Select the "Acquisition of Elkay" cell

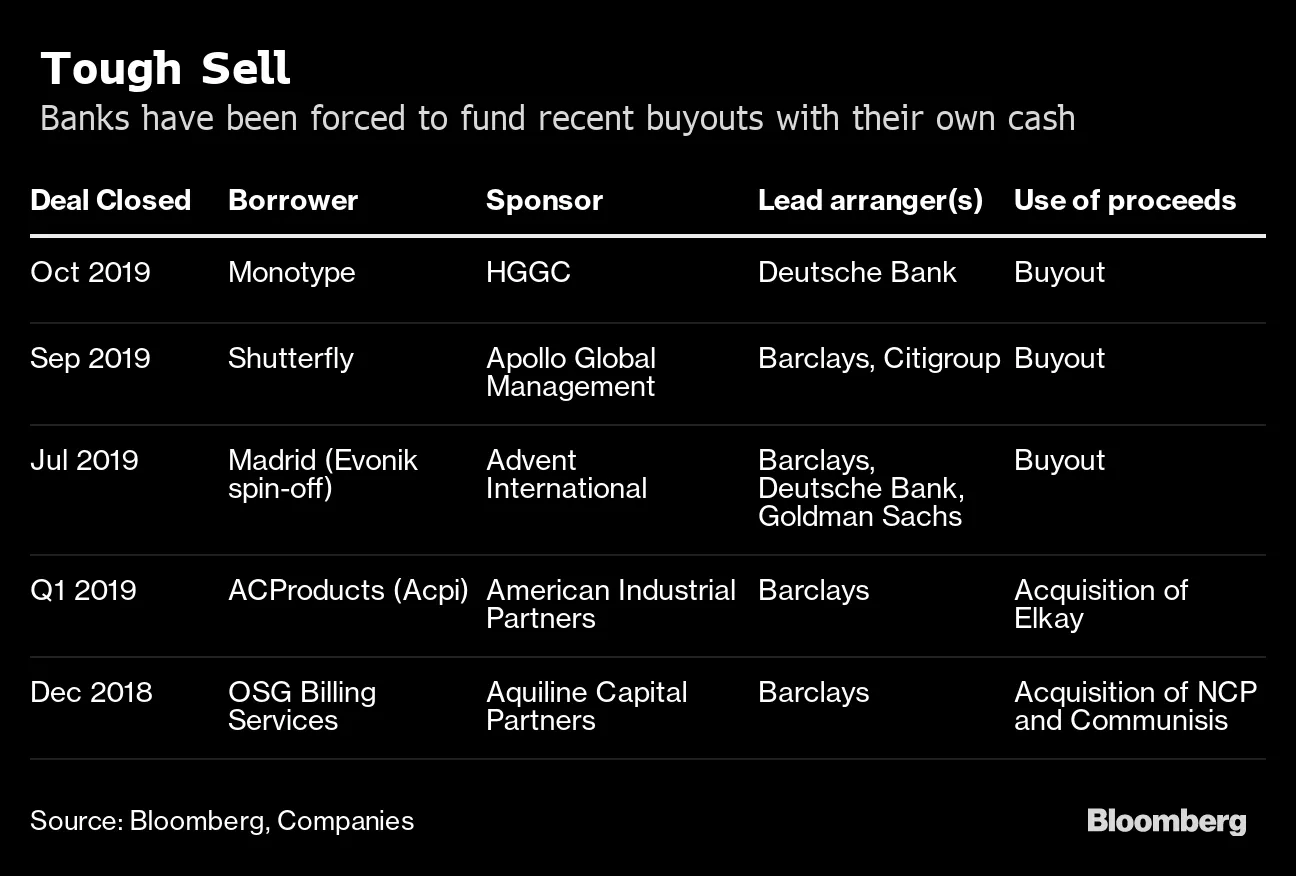tap(1100, 604)
